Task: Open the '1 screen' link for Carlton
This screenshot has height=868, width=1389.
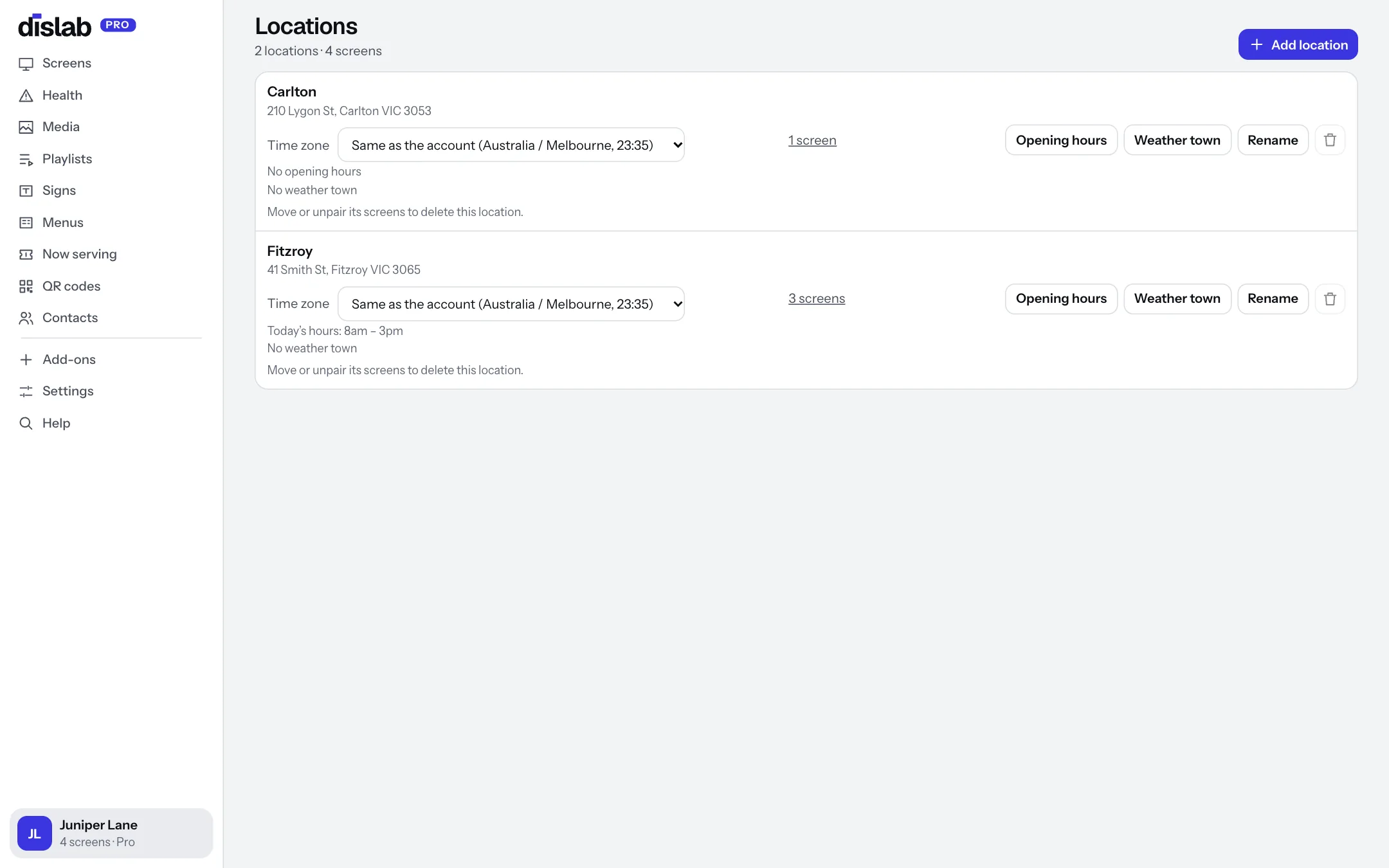Action: tap(812, 140)
